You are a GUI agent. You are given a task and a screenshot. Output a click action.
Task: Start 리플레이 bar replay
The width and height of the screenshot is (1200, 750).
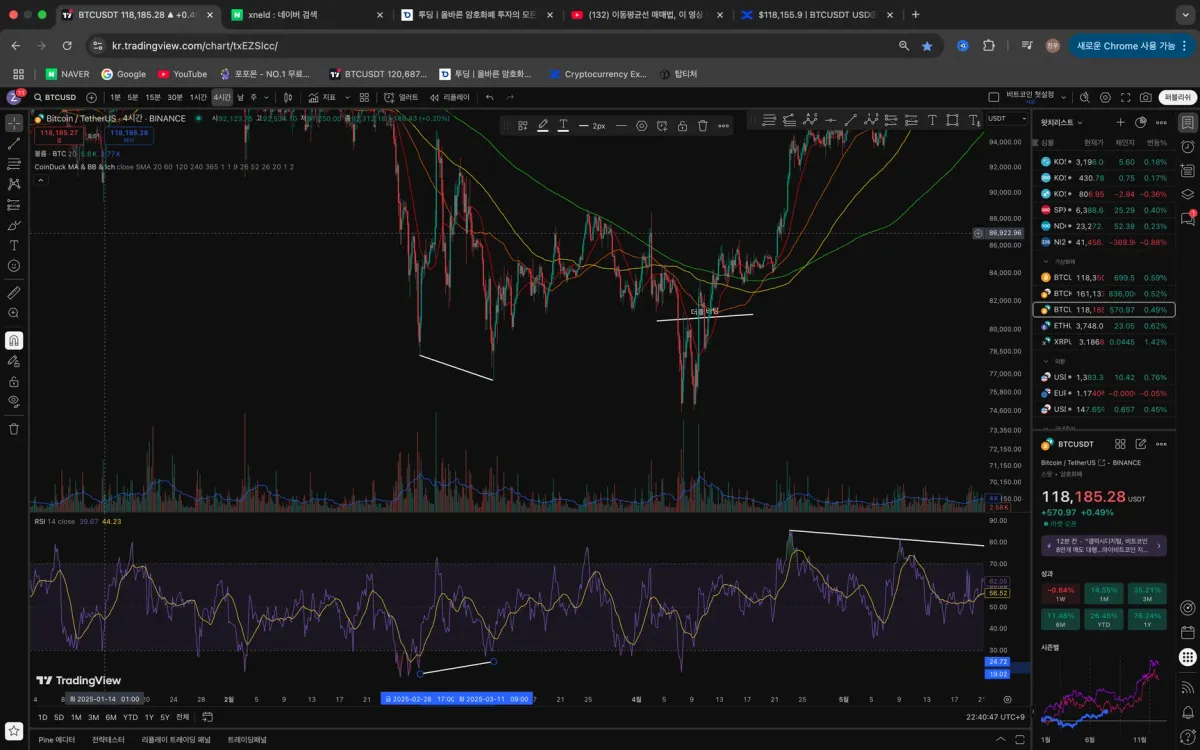click(x=450, y=97)
